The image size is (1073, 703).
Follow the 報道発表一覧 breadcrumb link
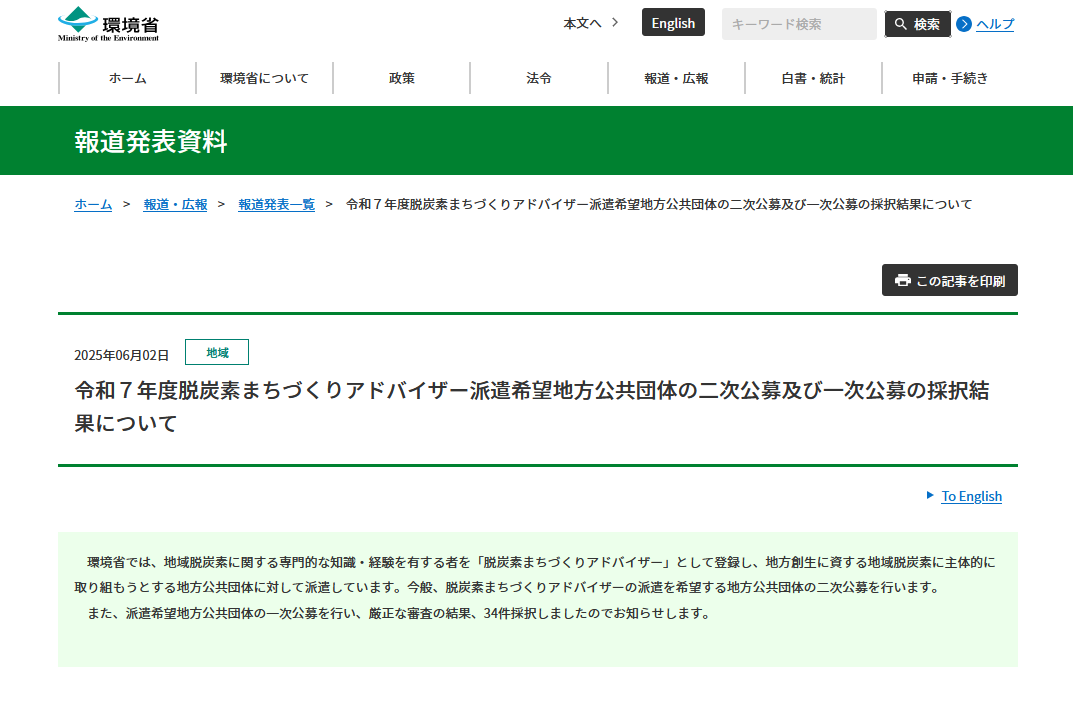point(276,204)
